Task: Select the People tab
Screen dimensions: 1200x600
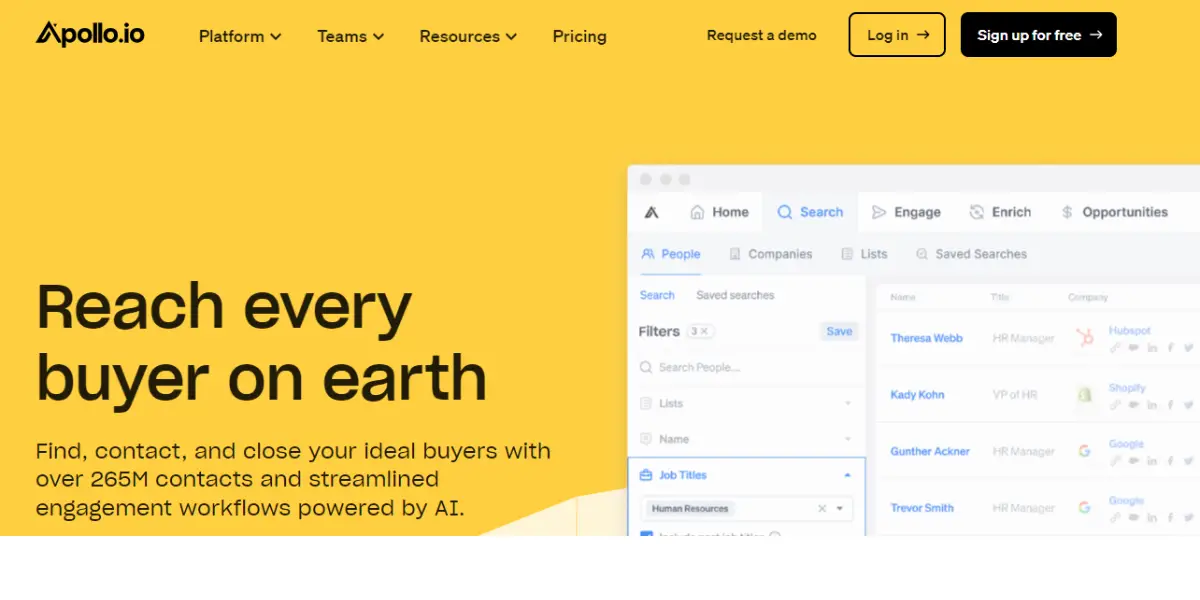Action: pos(671,254)
